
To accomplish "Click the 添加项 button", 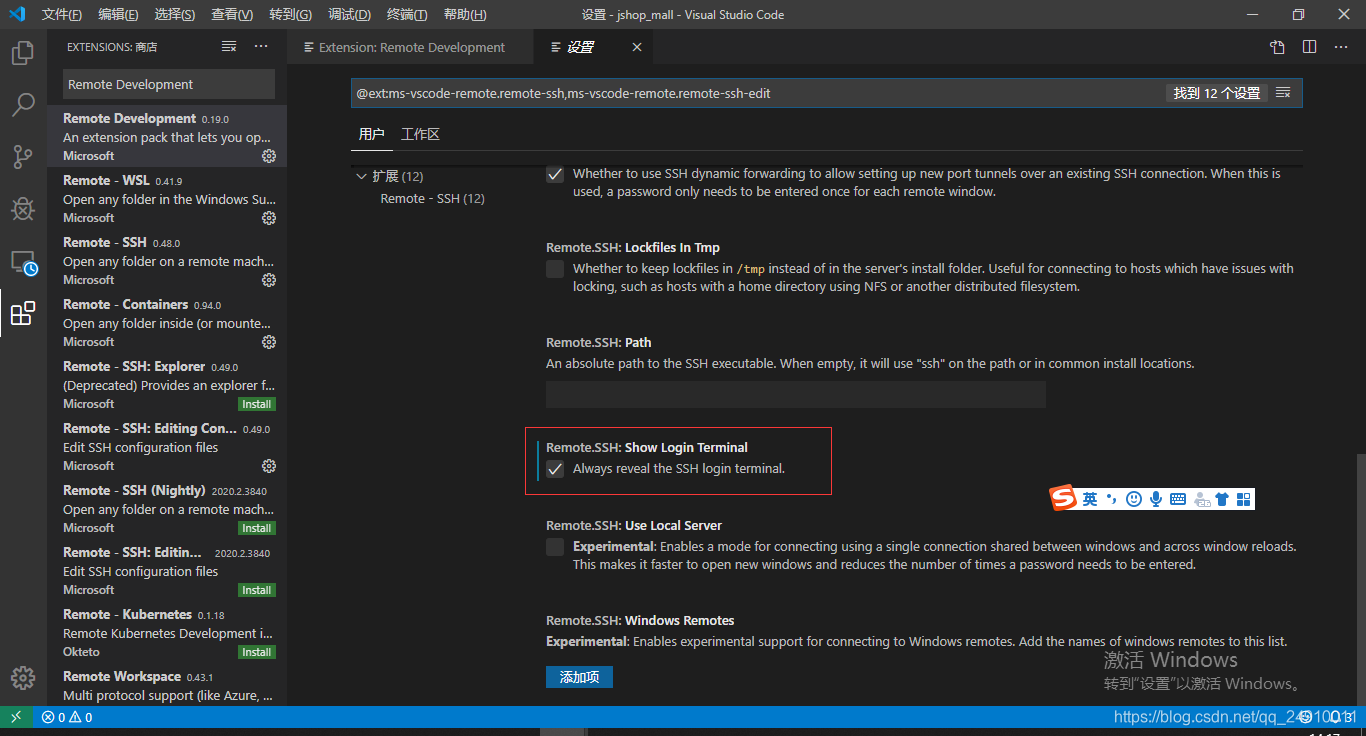I will tap(579, 677).
